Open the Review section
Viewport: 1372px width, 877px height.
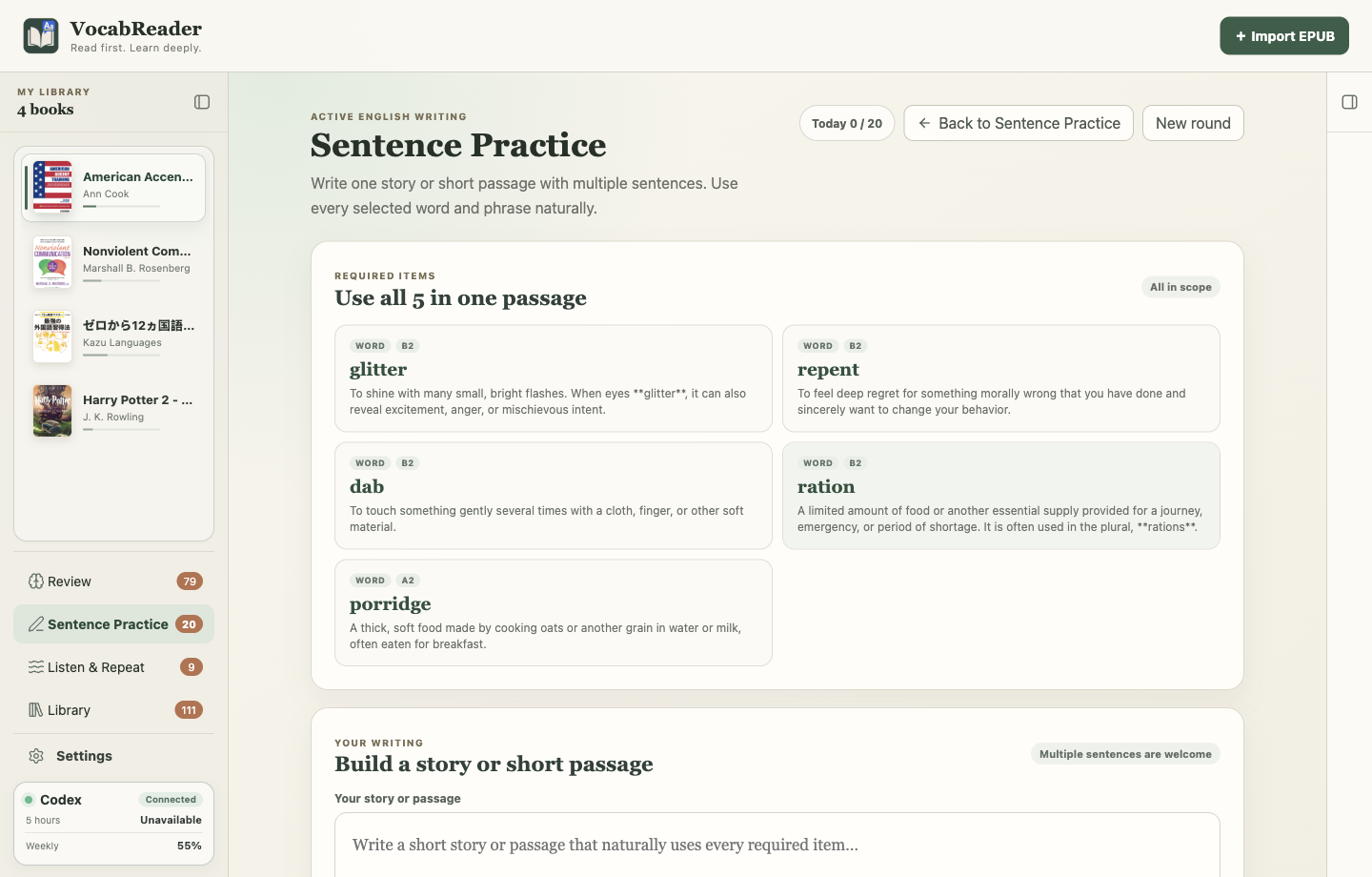113,581
